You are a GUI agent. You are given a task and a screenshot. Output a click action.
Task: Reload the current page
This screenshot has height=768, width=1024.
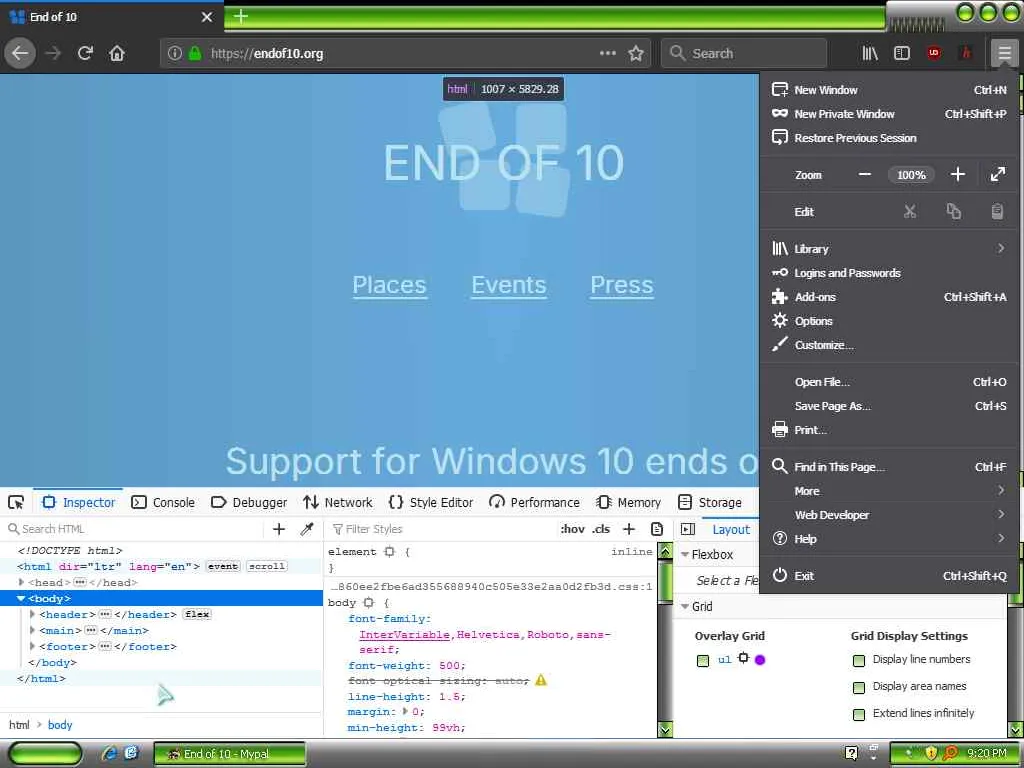point(85,53)
